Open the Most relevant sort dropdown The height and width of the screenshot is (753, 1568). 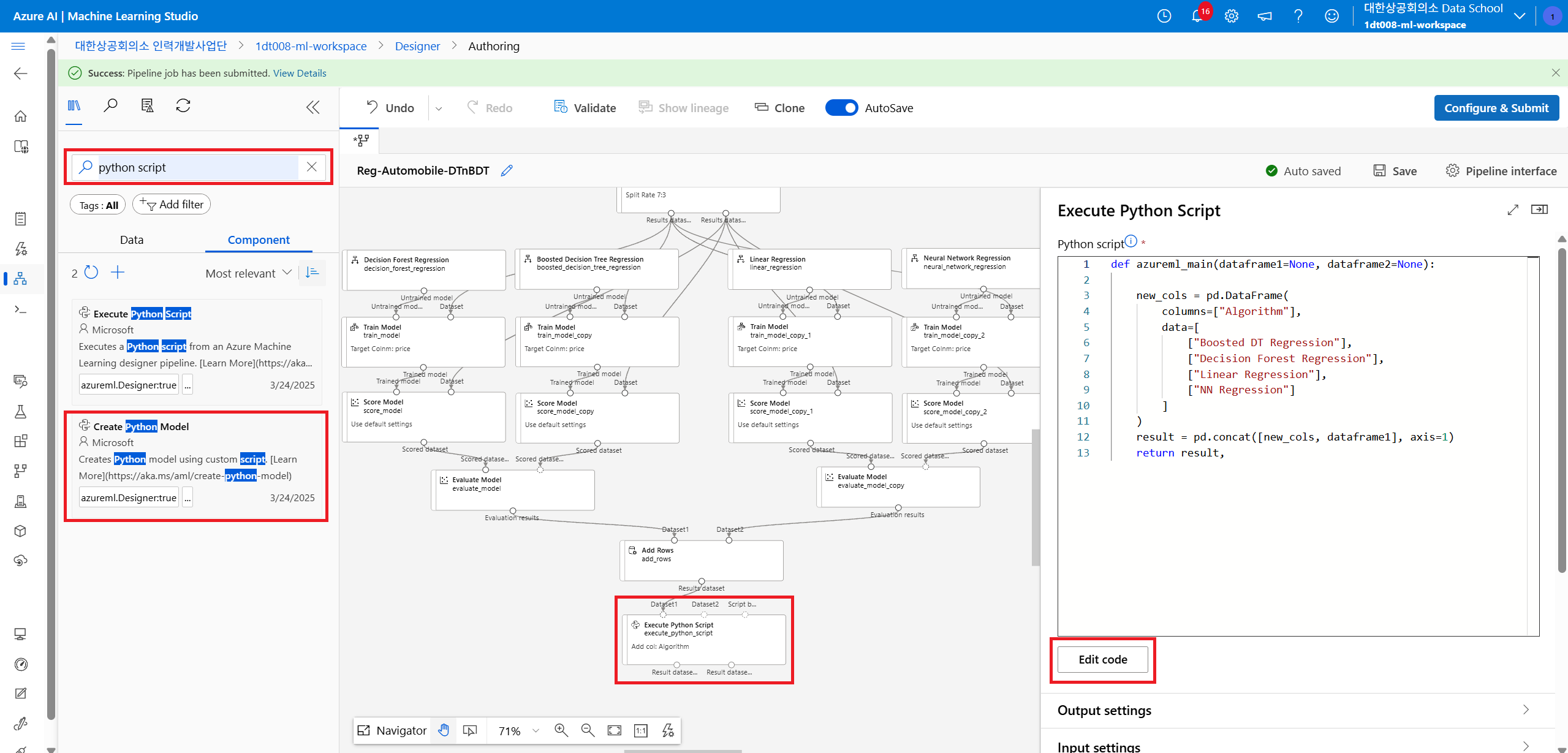(248, 273)
